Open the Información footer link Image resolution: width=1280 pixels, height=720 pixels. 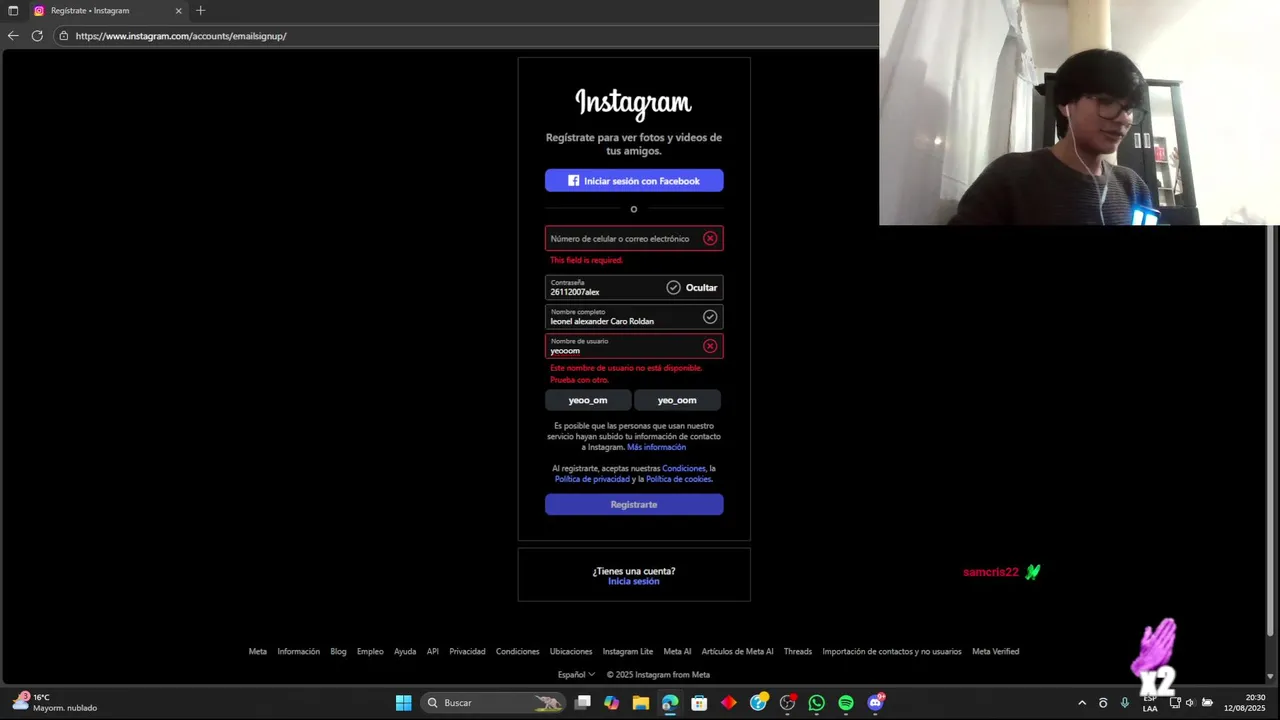[299, 652]
